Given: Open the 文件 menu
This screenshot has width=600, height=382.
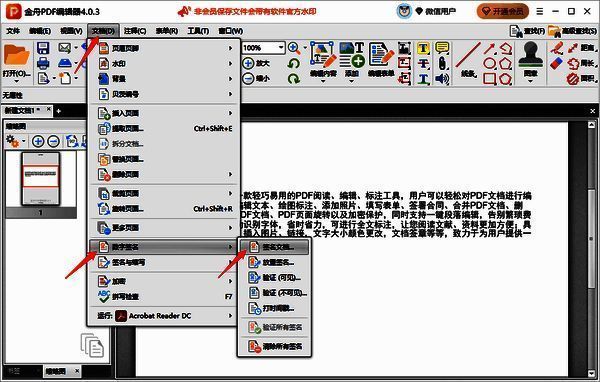Looking at the screenshot, I should (x=13, y=31).
